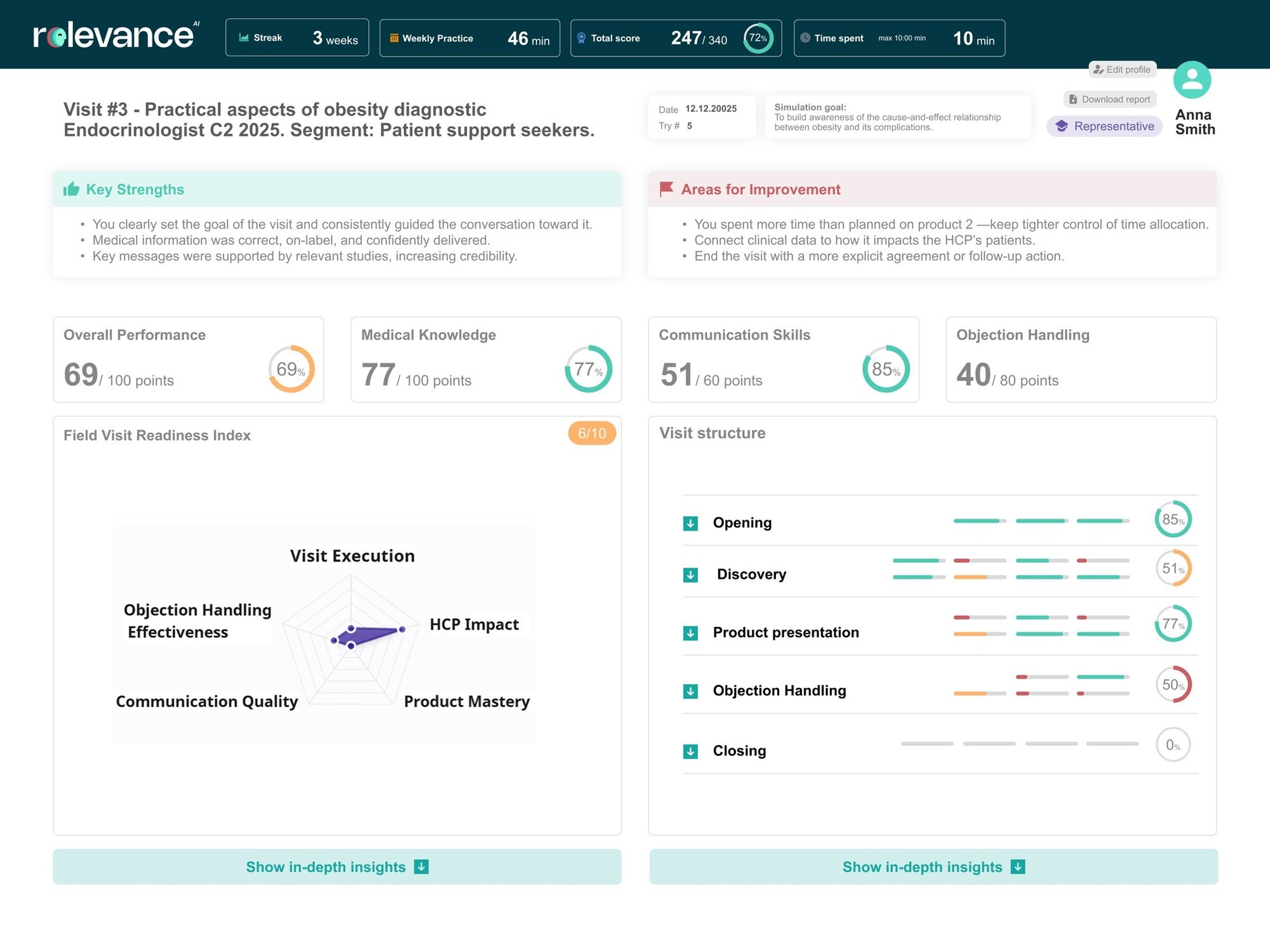Click the 72% total score progress ring
The image size is (1270, 952).
[x=758, y=38]
